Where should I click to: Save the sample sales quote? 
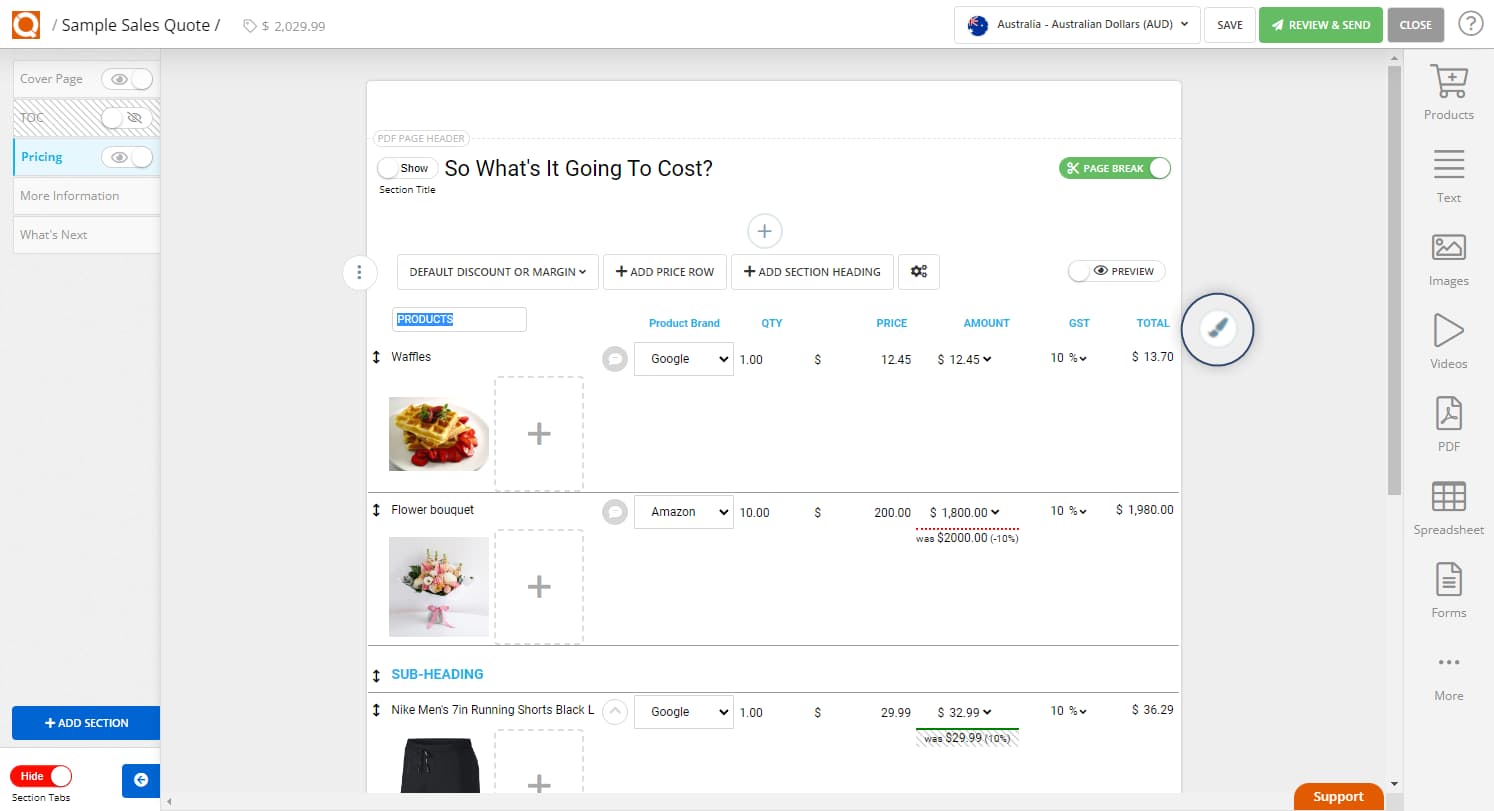[1229, 25]
